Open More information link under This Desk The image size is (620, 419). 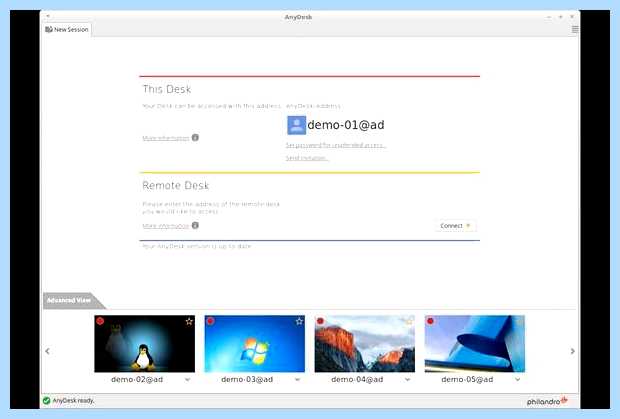(166, 138)
